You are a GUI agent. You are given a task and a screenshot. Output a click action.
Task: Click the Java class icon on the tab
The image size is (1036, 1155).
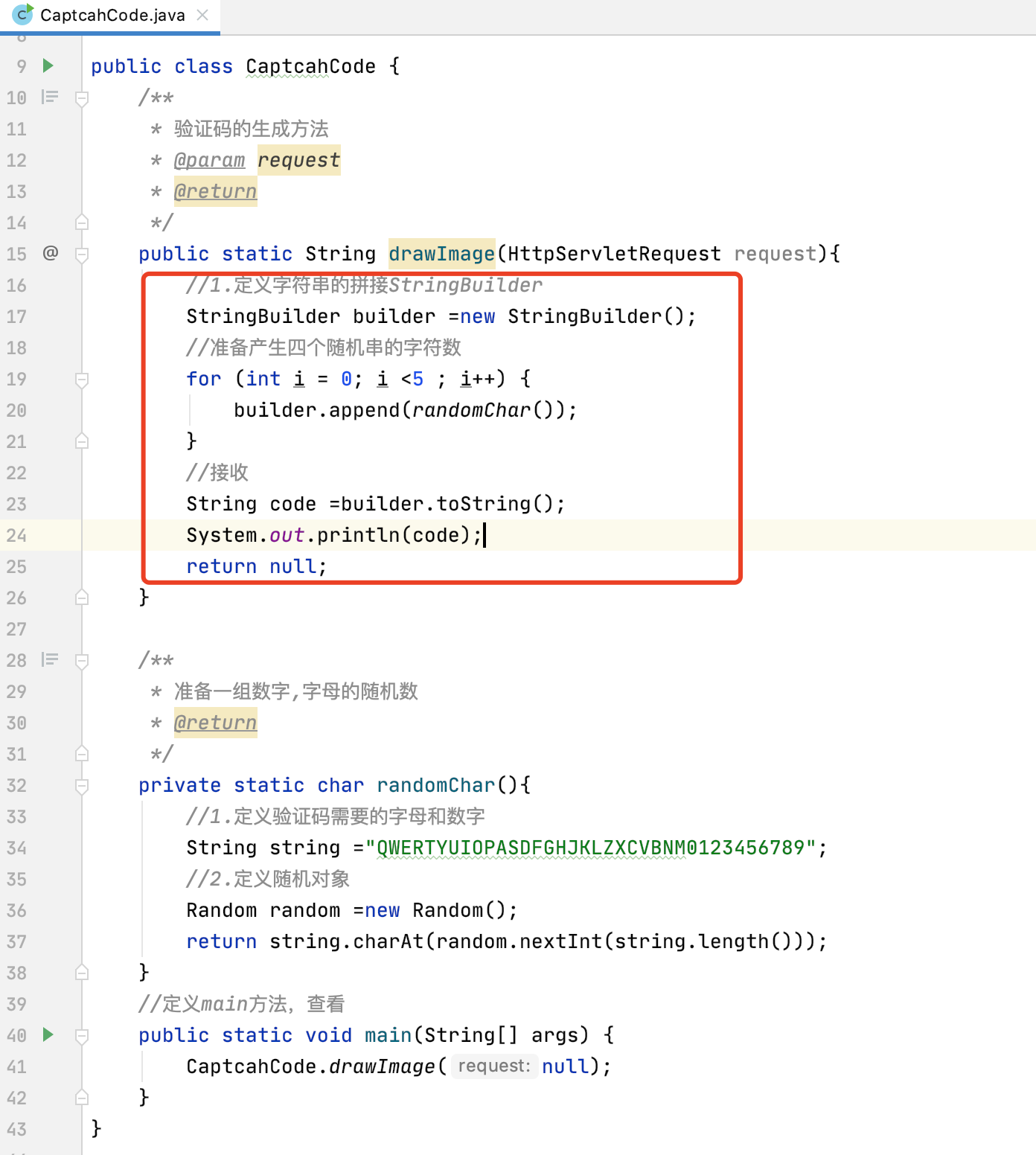[x=23, y=14]
